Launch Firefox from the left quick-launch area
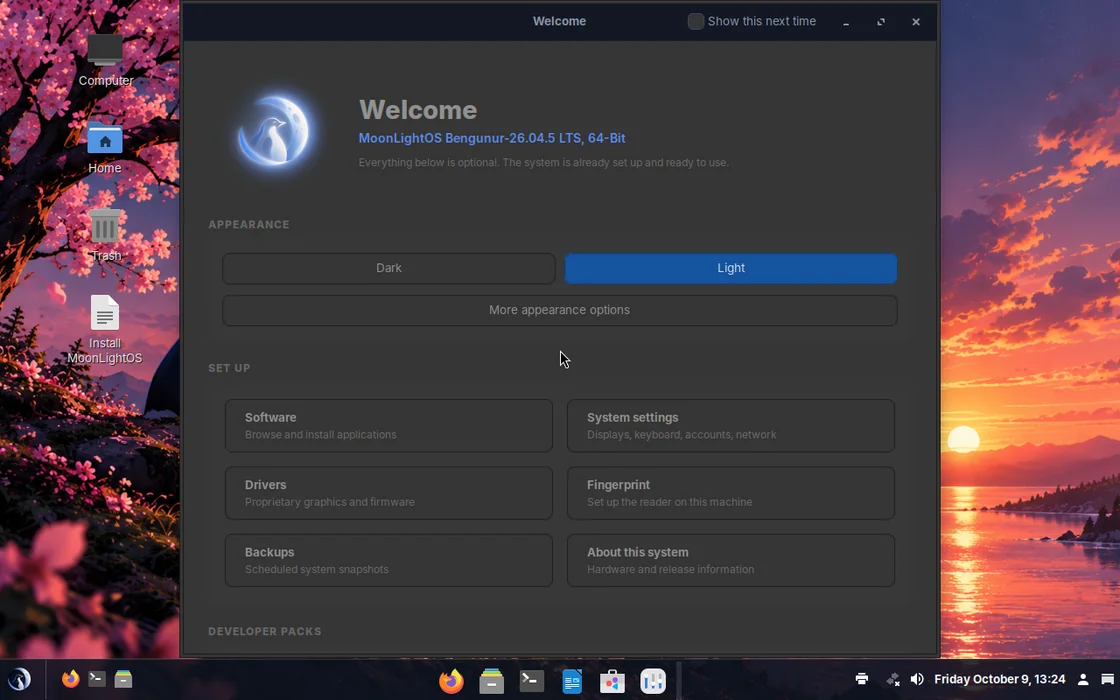The height and width of the screenshot is (700, 1120). click(x=70, y=679)
